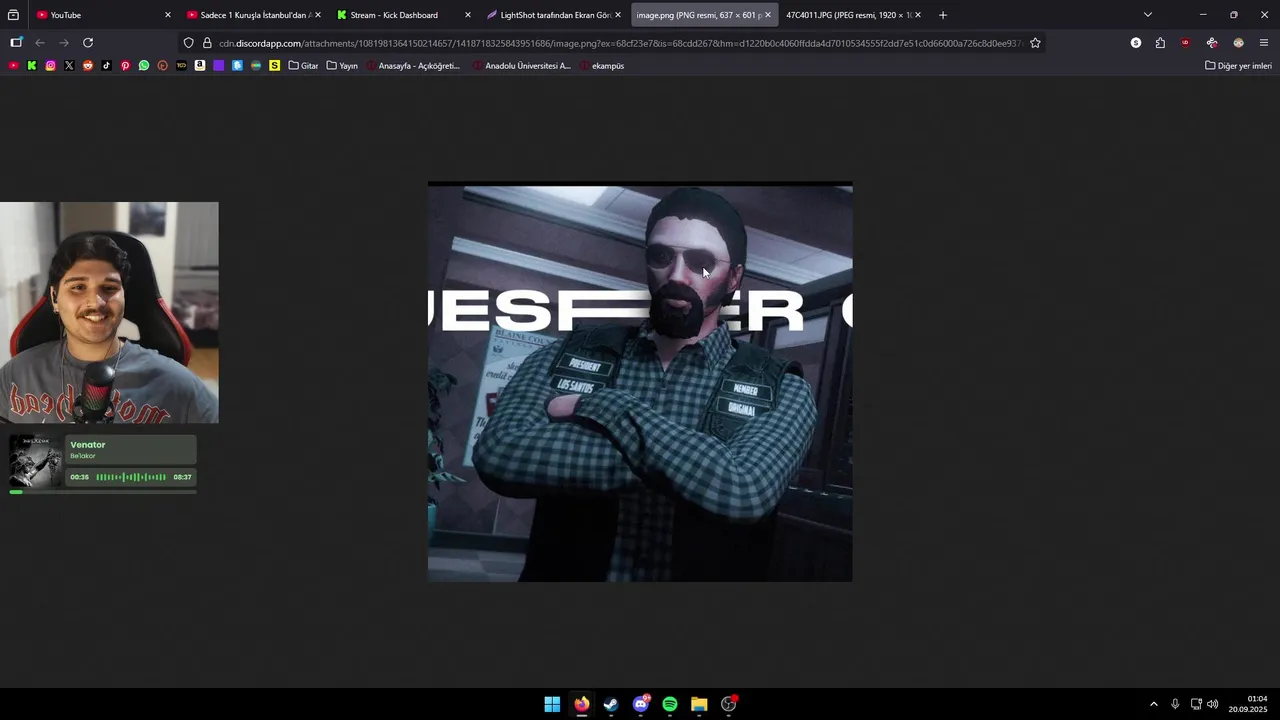Expand the Gitar bookmarks folder
The height and width of the screenshot is (720, 1280).
(303, 66)
